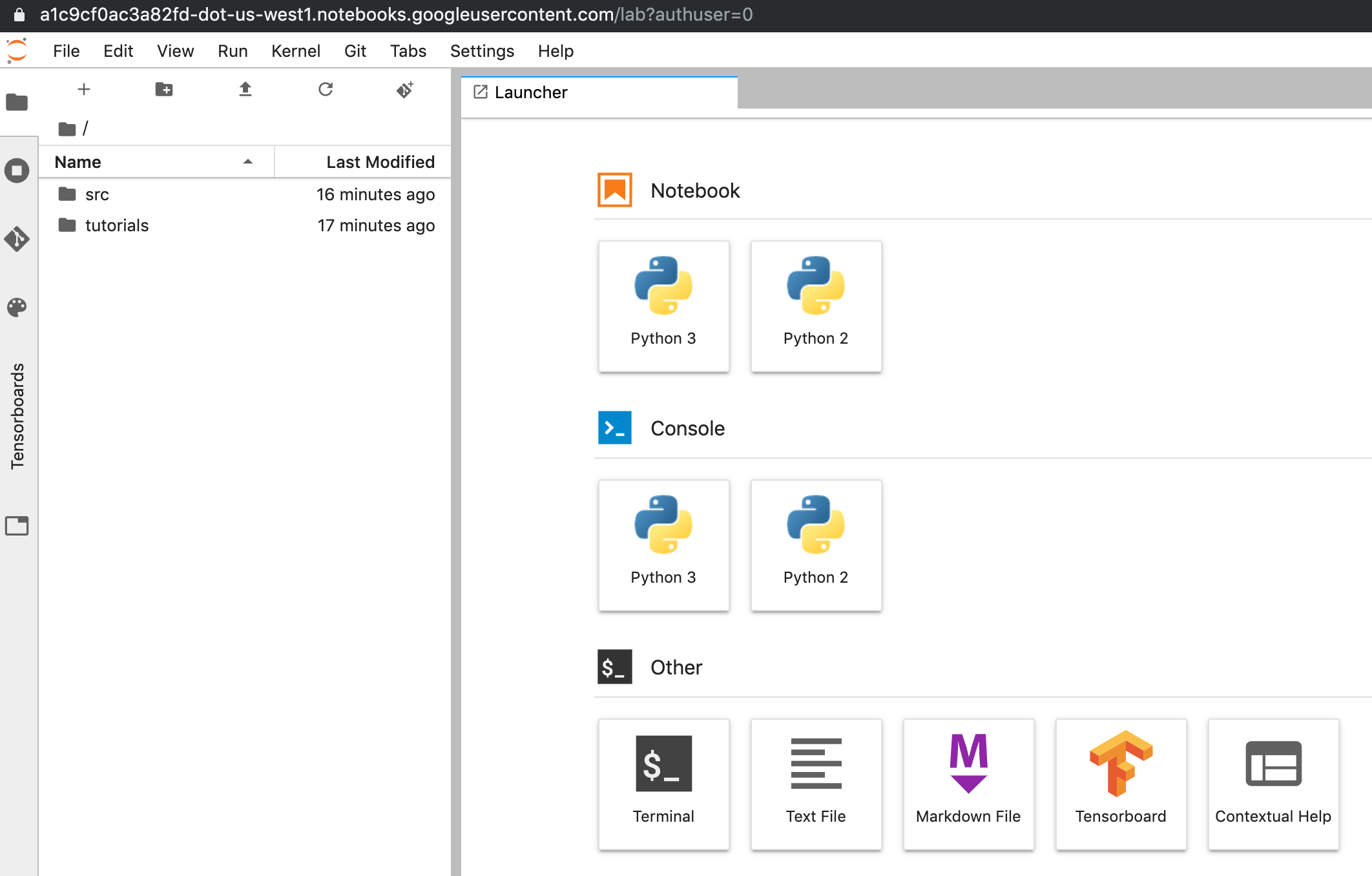Open the file browser sidebar icon
This screenshot has width=1372, height=876.
click(x=17, y=102)
